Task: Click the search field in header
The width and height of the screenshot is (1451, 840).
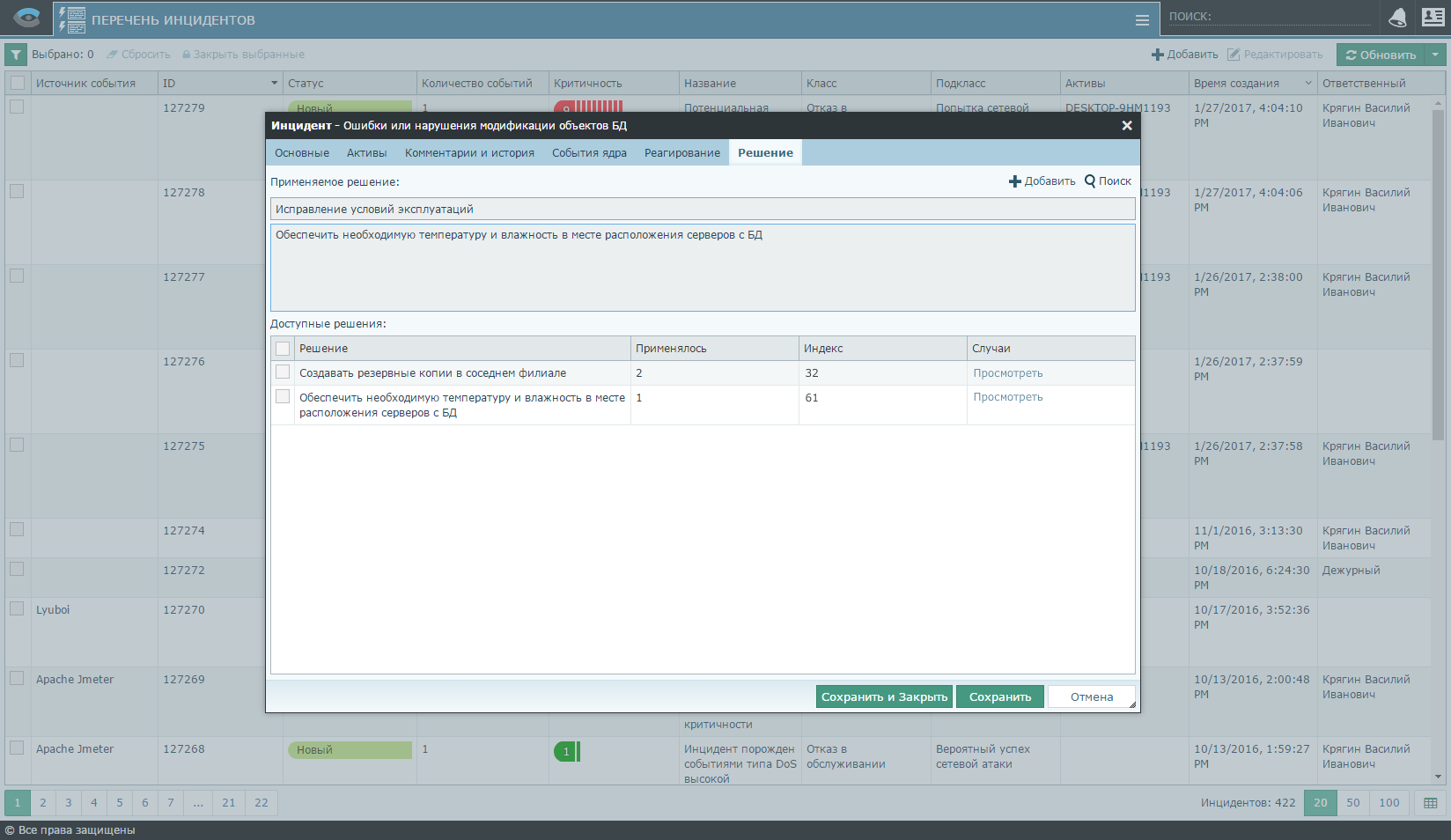Action: tap(1269, 17)
